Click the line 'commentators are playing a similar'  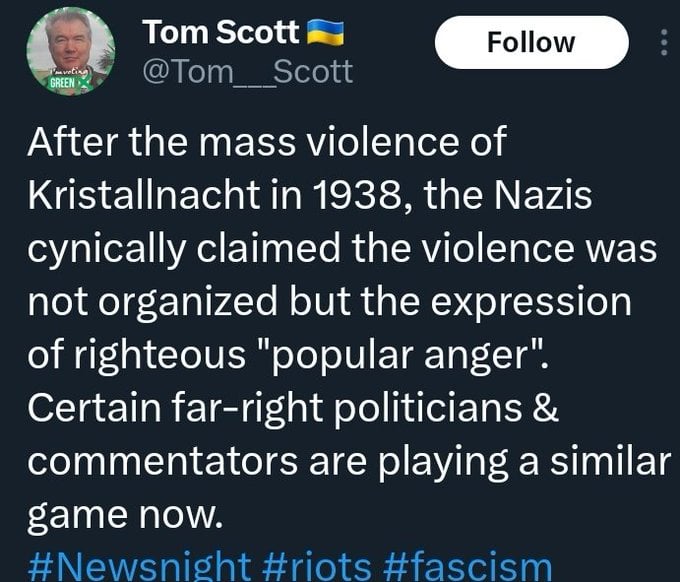click(349, 461)
